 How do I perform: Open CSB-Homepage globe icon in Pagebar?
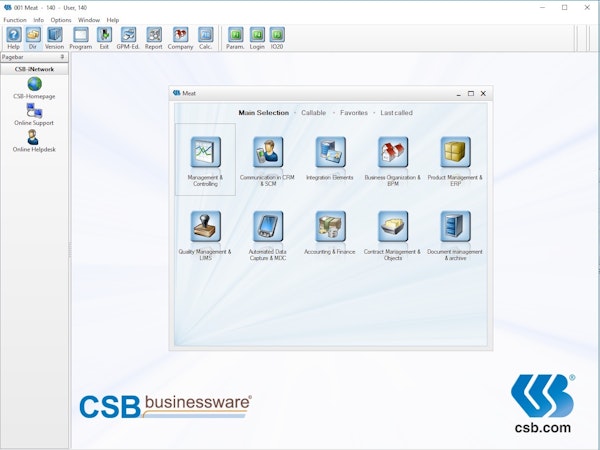(x=34, y=88)
